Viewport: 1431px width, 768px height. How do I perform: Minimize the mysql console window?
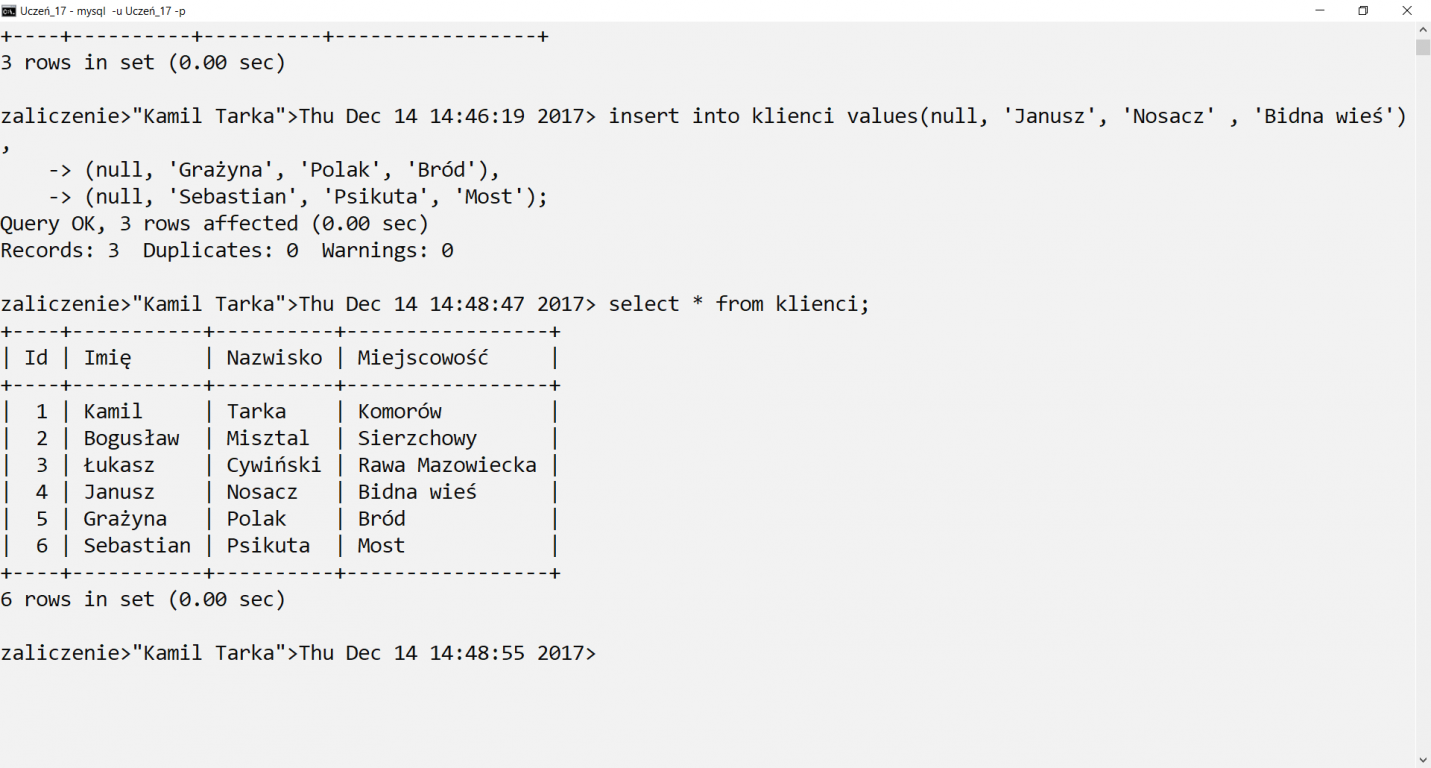1319,10
